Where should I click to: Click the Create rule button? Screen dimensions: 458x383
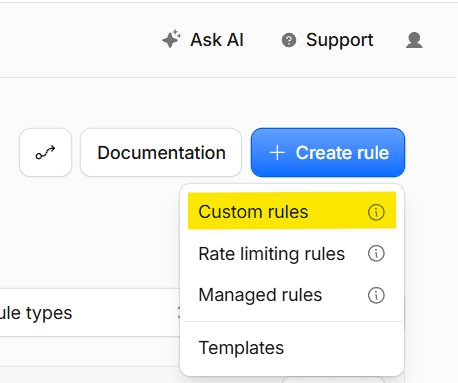328,153
